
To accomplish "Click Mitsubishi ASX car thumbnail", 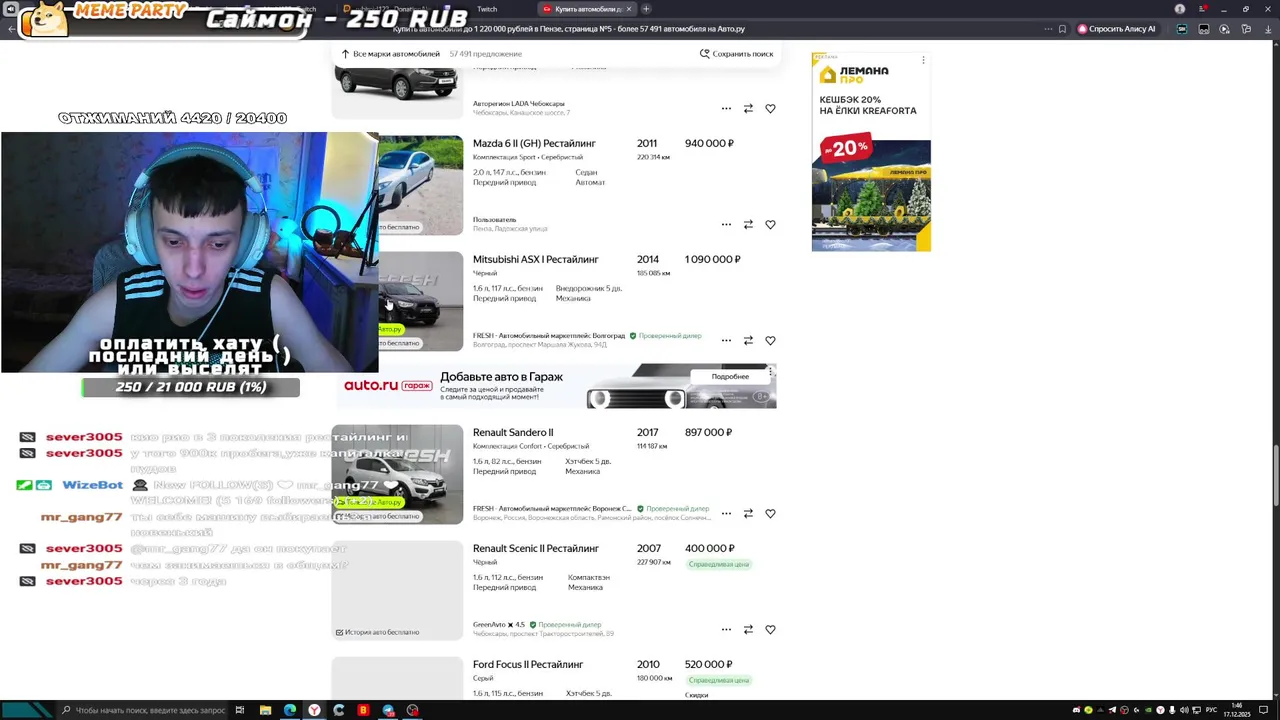I will 421,301.
